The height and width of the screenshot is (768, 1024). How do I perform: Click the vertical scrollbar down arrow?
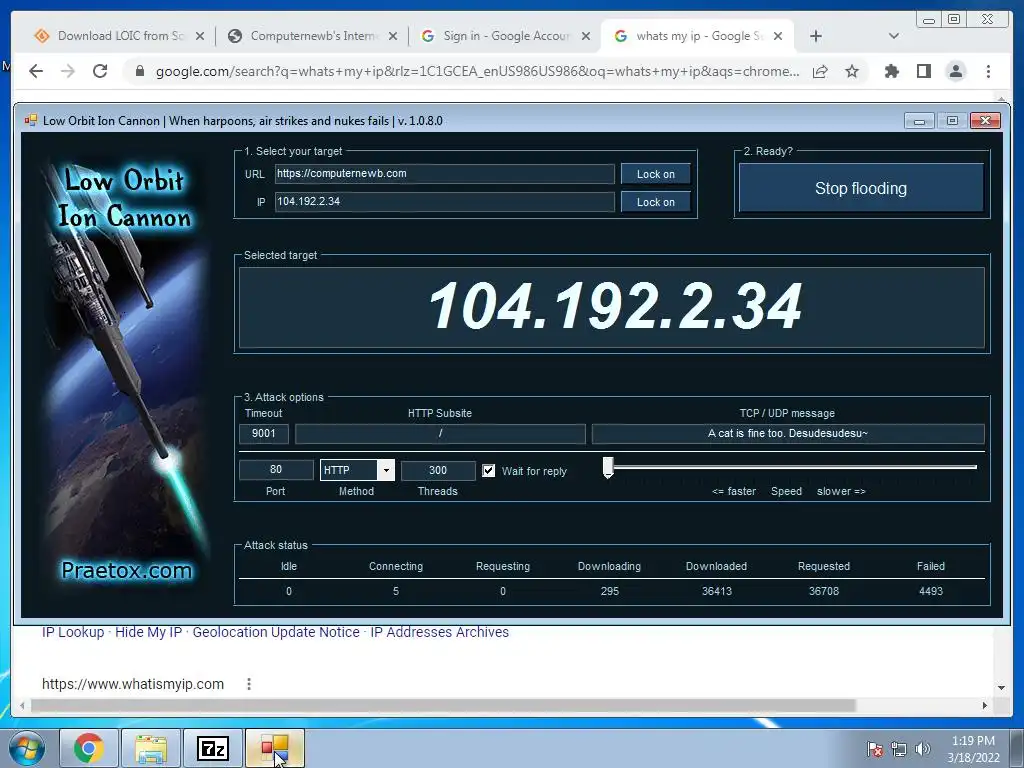[x=1001, y=688]
